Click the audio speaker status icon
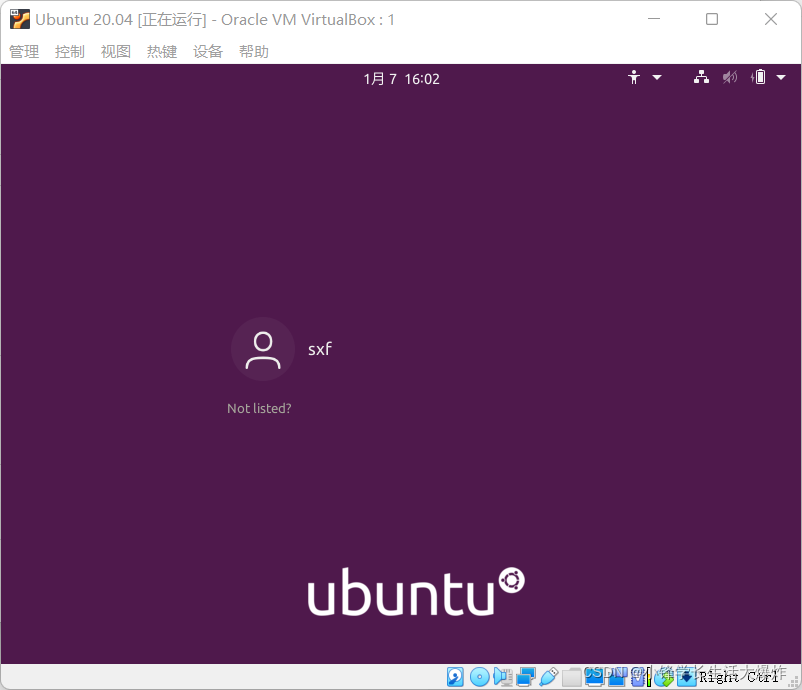Screen dimensions: 802x690 503,677
